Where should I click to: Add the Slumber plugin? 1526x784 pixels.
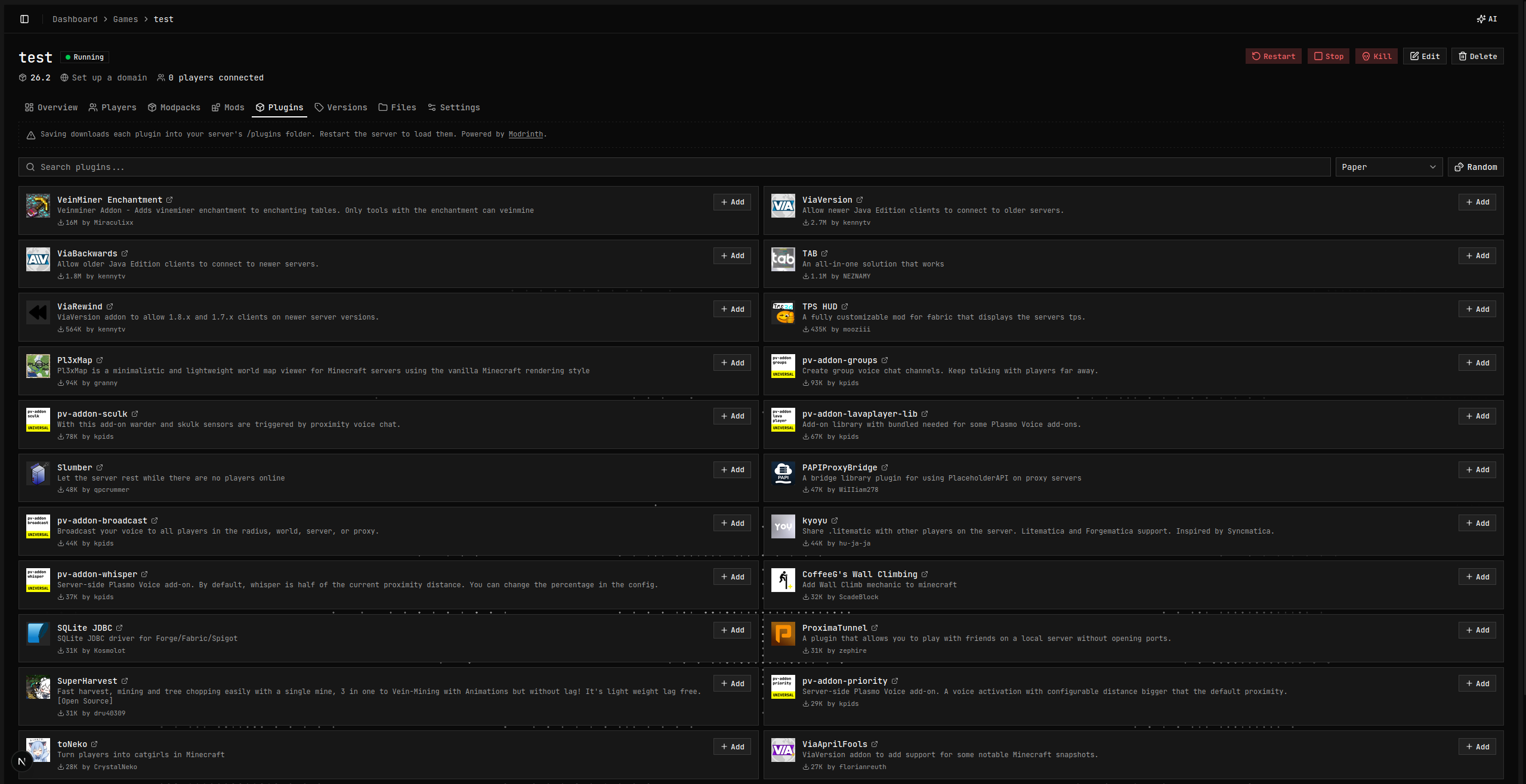pyautogui.click(x=732, y=470)
